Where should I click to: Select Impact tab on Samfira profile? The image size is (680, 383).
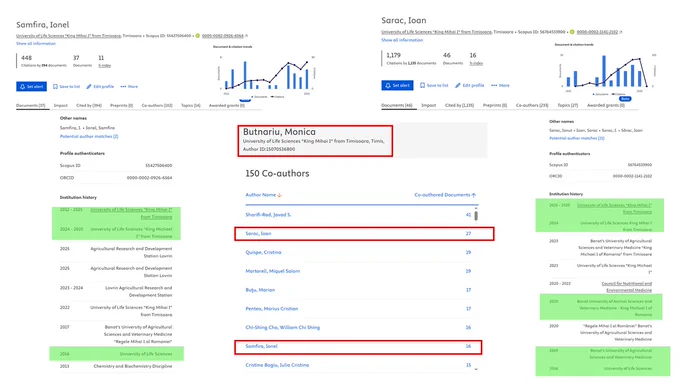click(x=61, y=105)
